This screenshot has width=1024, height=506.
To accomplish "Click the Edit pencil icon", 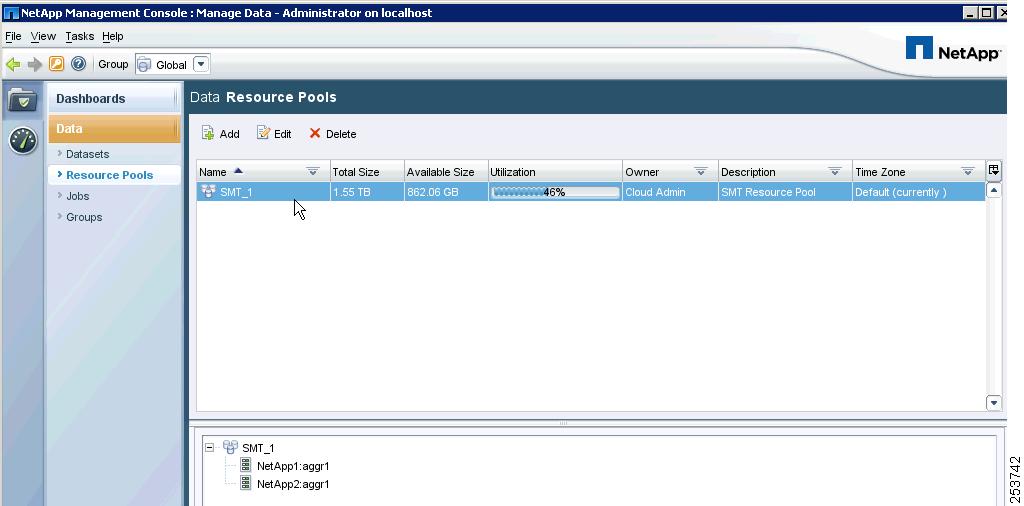I will (263, 133).
